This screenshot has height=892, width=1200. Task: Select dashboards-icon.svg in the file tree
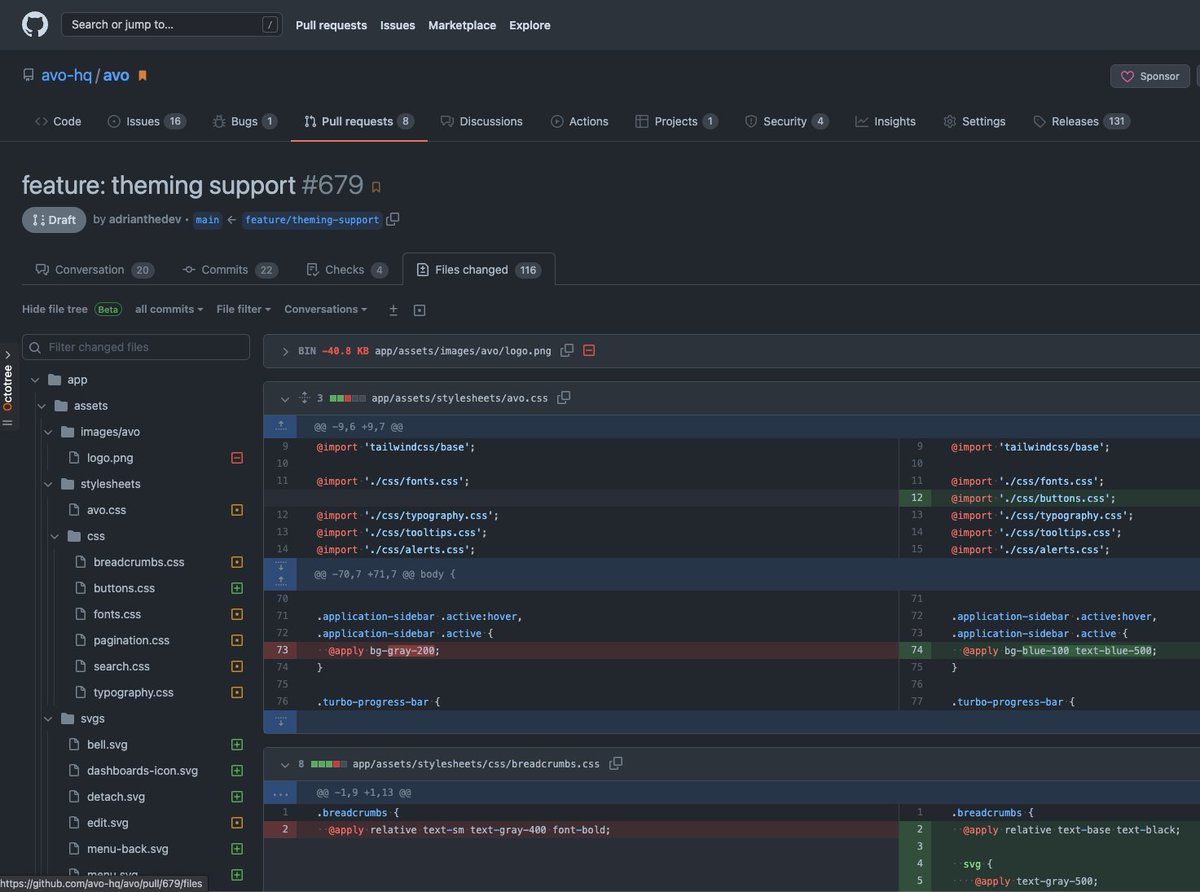pyautogui.click(x=142, y=771)
